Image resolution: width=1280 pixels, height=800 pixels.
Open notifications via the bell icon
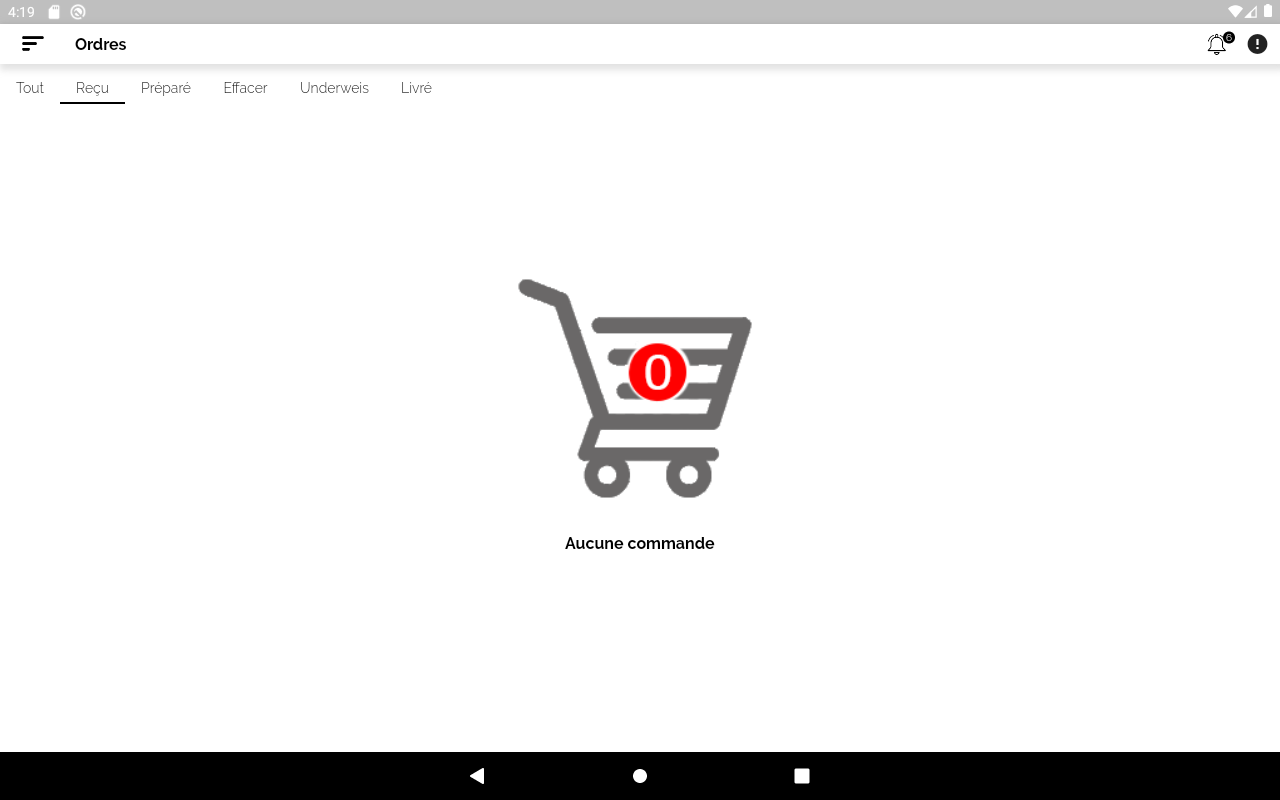[x=1216, y=45]
